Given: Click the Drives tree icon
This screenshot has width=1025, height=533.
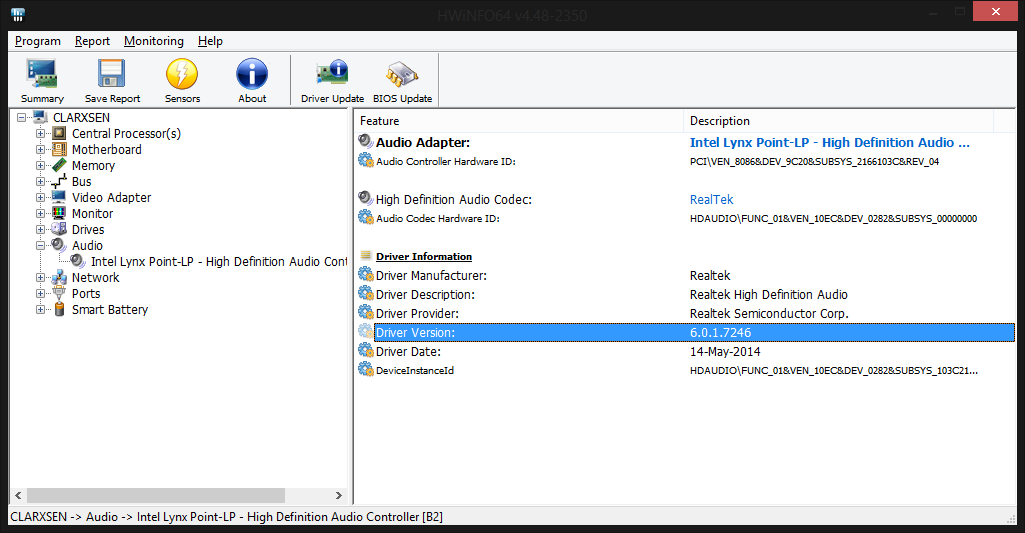Looking at the screenshot, I should tap(59, 229).
